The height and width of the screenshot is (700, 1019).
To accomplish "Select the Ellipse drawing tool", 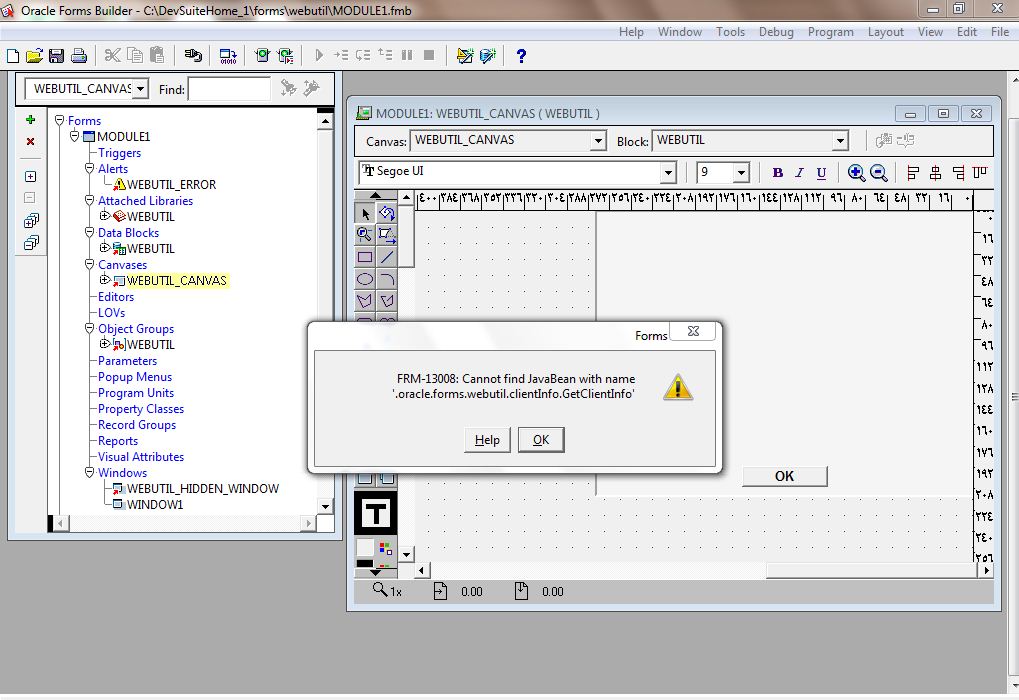I will pos(365,279).
